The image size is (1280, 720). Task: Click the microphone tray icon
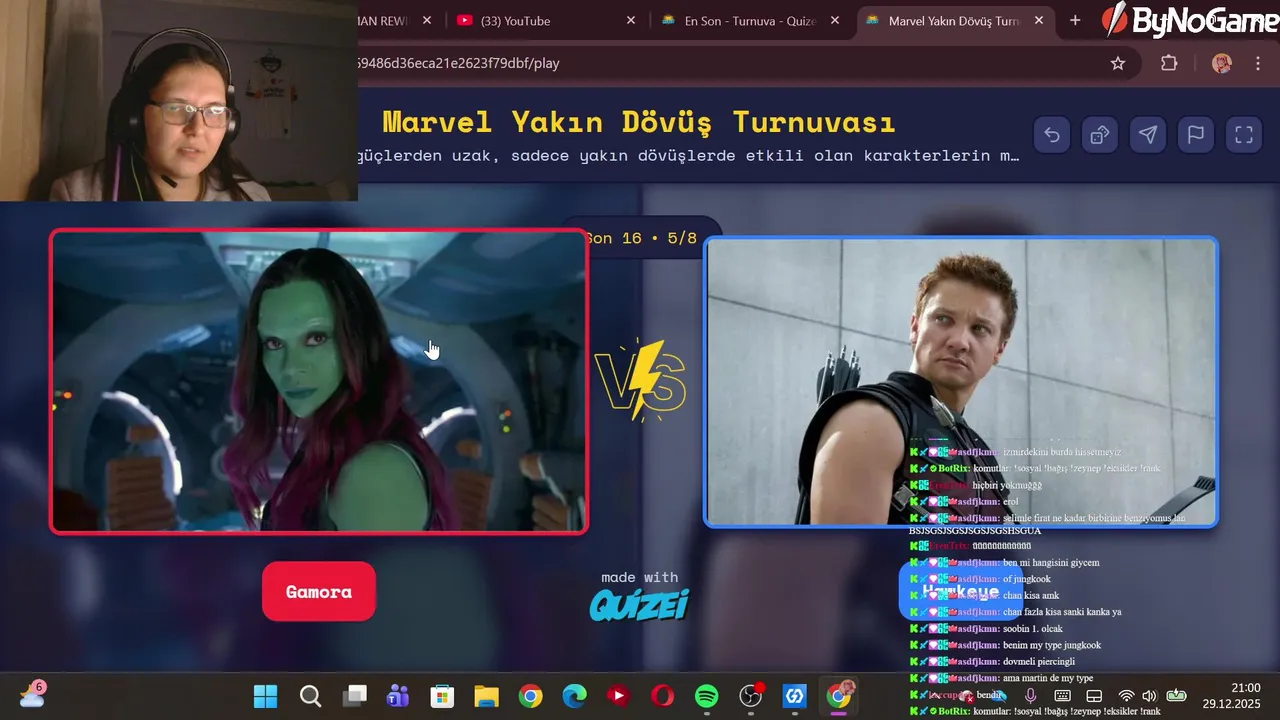(1031, 696)
